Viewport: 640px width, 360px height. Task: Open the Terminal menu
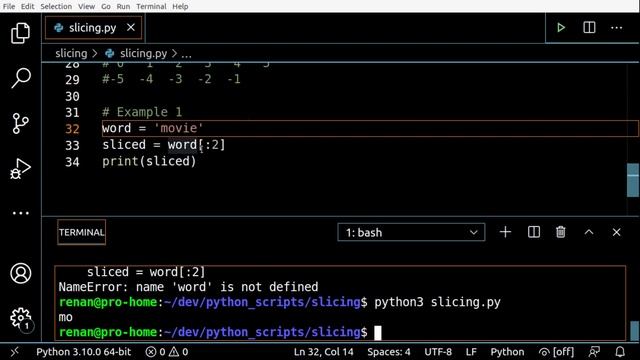click(x=151, y=7)
